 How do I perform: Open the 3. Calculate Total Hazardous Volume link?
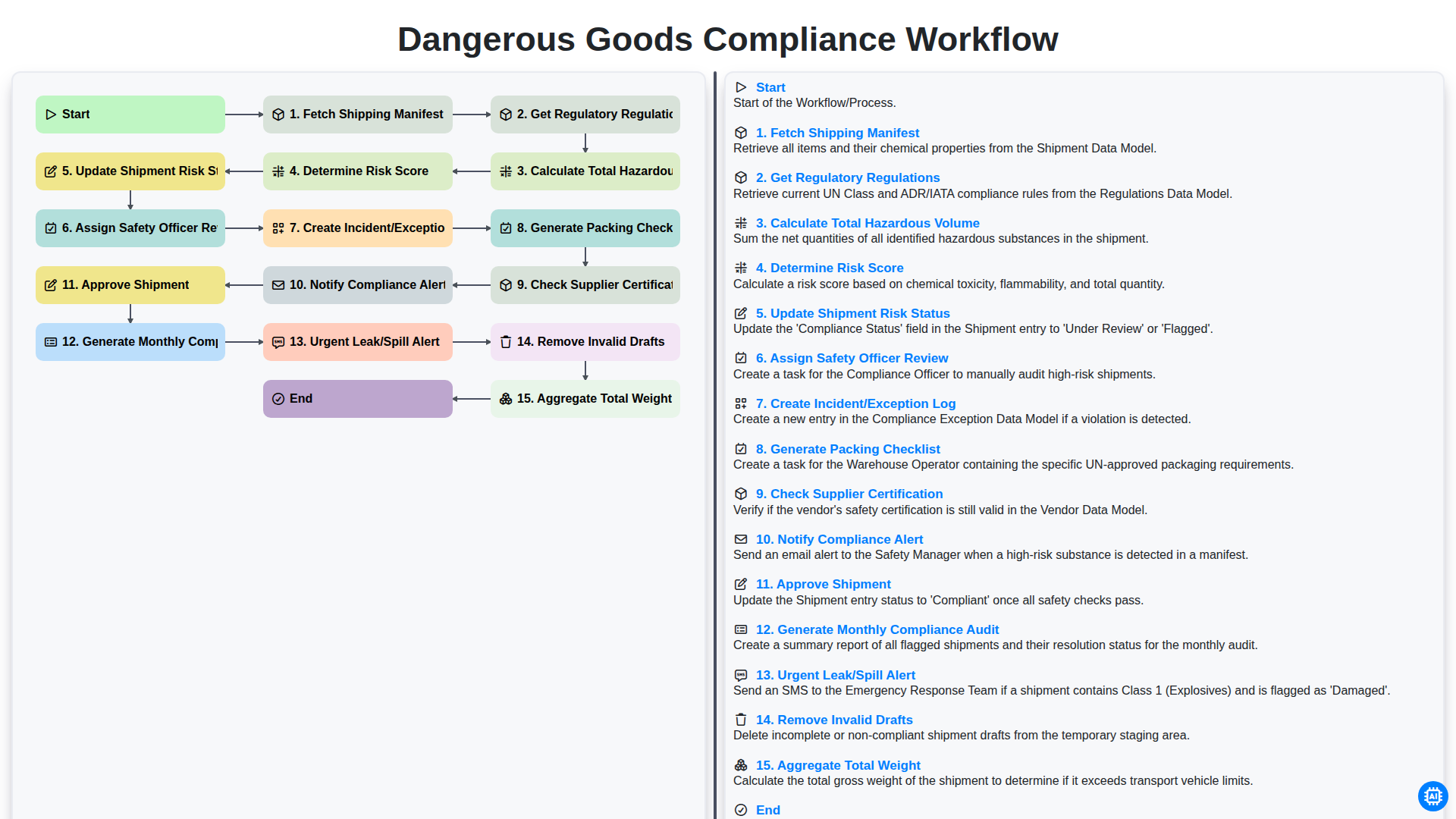click(868, 223)
